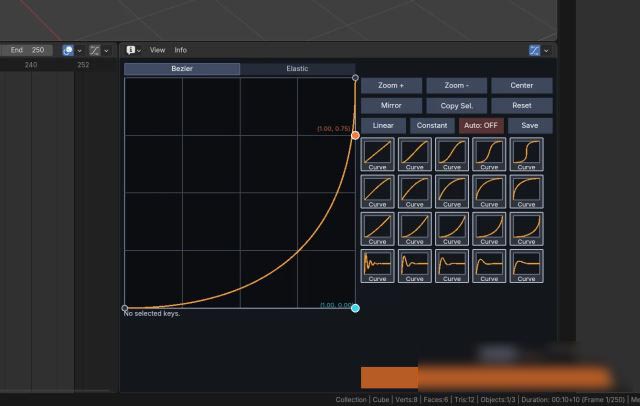This screenshot has height=406, width=640.
Task: Reset the curve
Action: pos(522,105)
